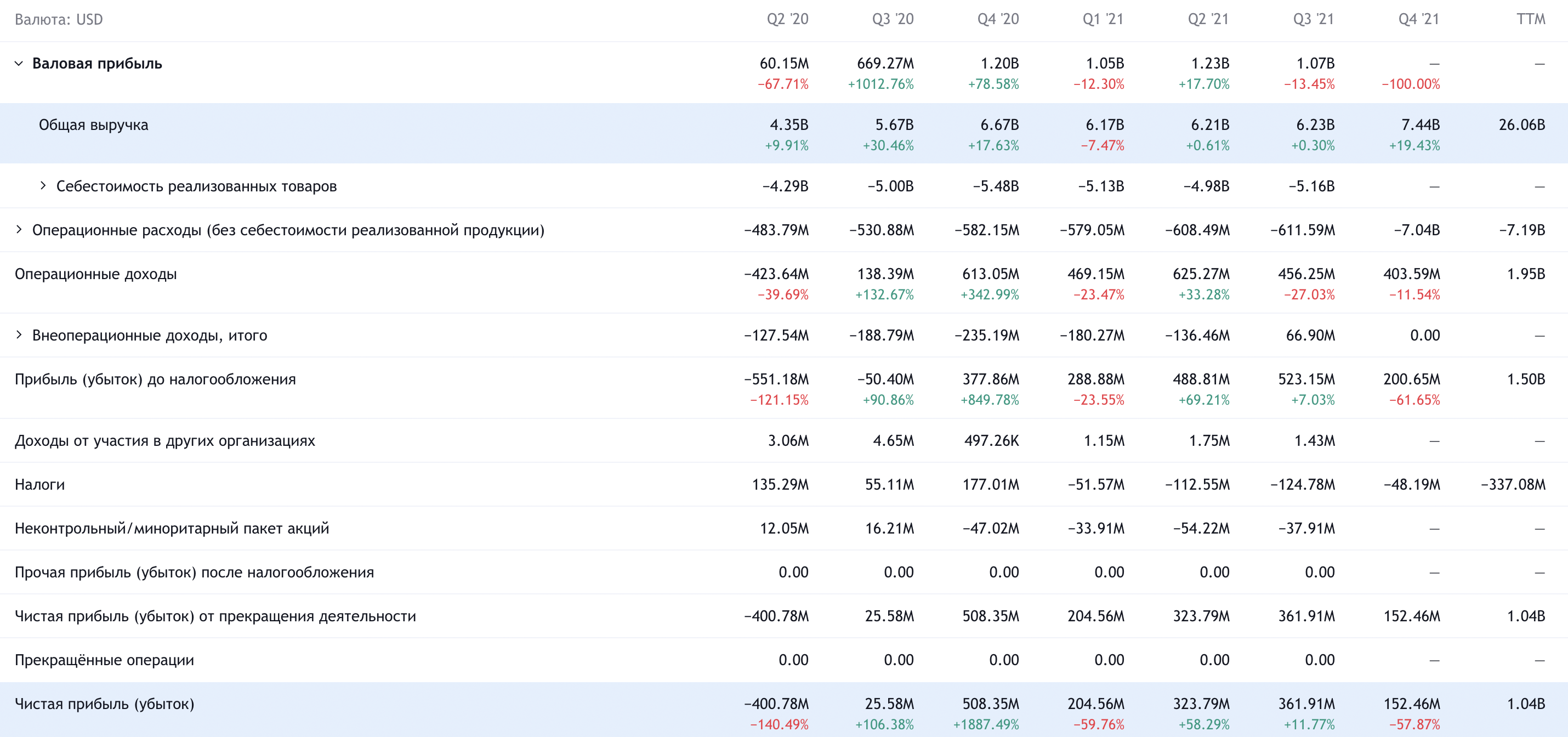Click the Валюта: USD label

point(59,20)
